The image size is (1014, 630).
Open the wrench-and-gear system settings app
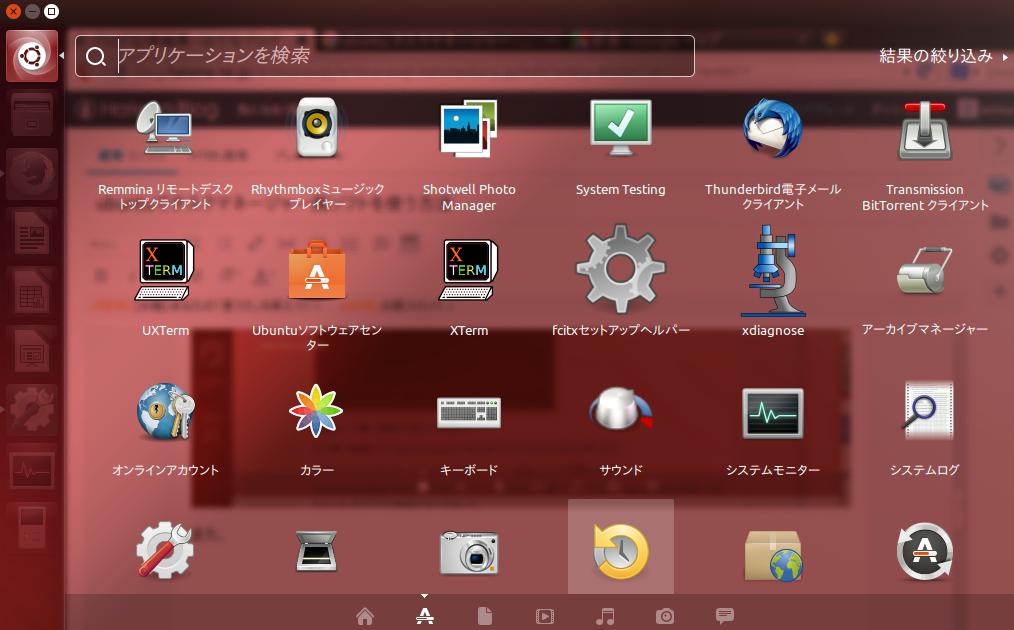click(x=165, y=550)
